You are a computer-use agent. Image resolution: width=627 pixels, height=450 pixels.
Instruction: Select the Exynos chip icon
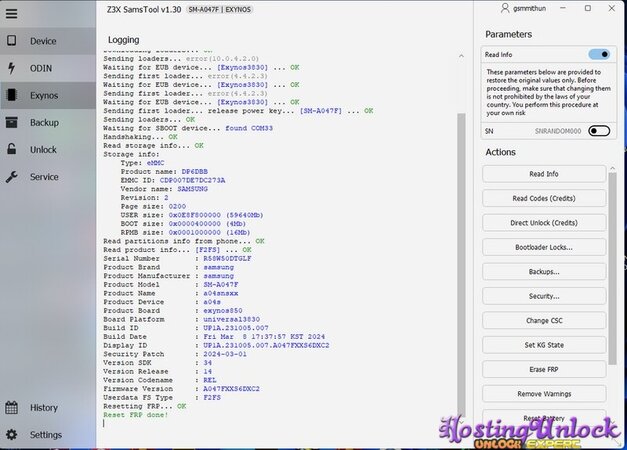(11, 95)
